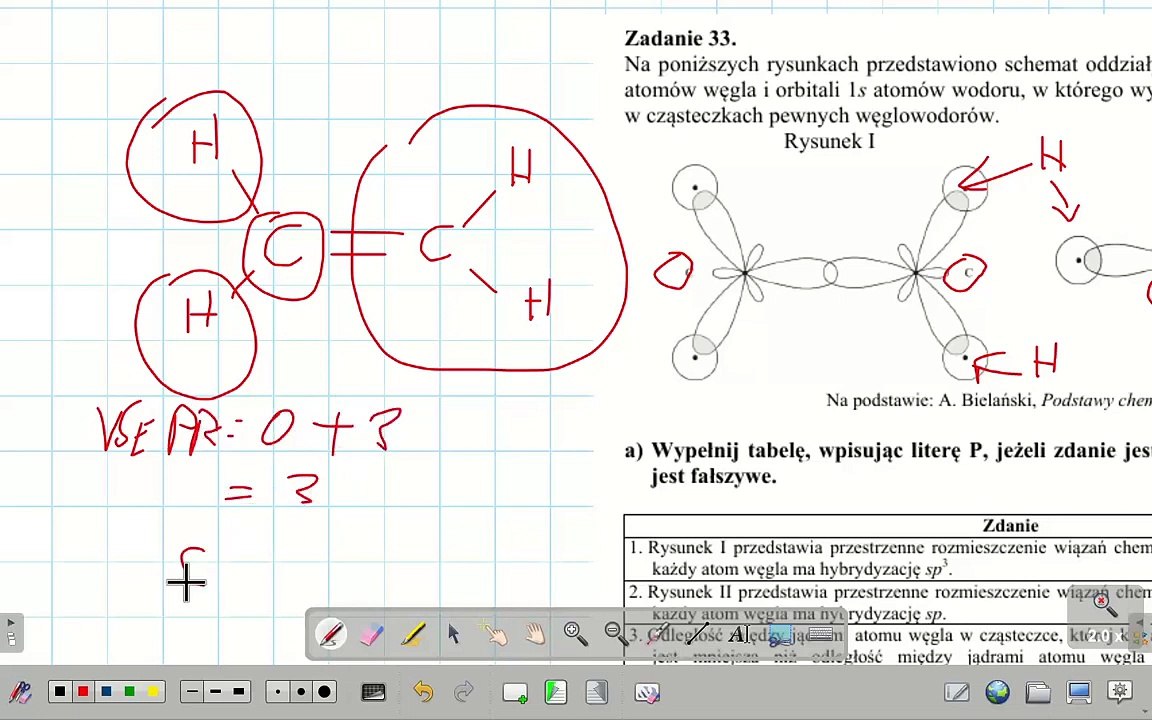
Task: Set the medium line width
Action: pyautogui.click(x=215, y=691)
